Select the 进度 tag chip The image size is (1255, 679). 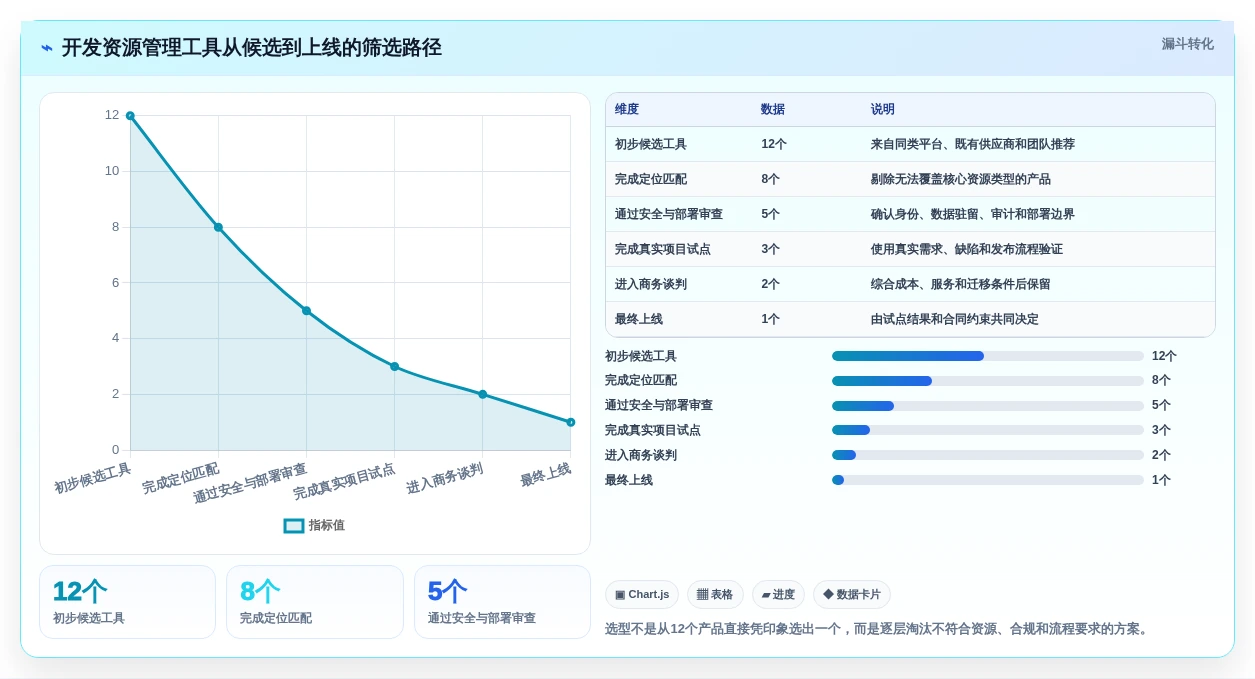pyautogui.click(x=778, y=594)
